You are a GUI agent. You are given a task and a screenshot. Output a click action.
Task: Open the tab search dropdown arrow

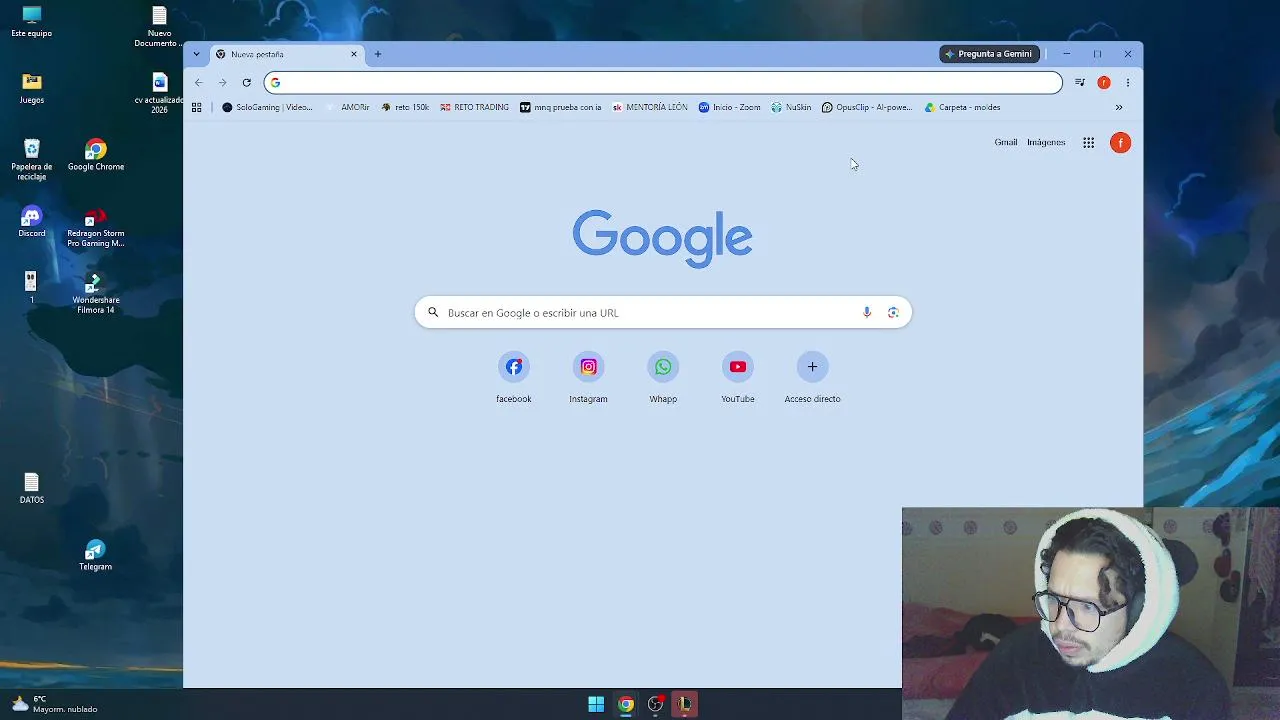(x=196, y=54)
